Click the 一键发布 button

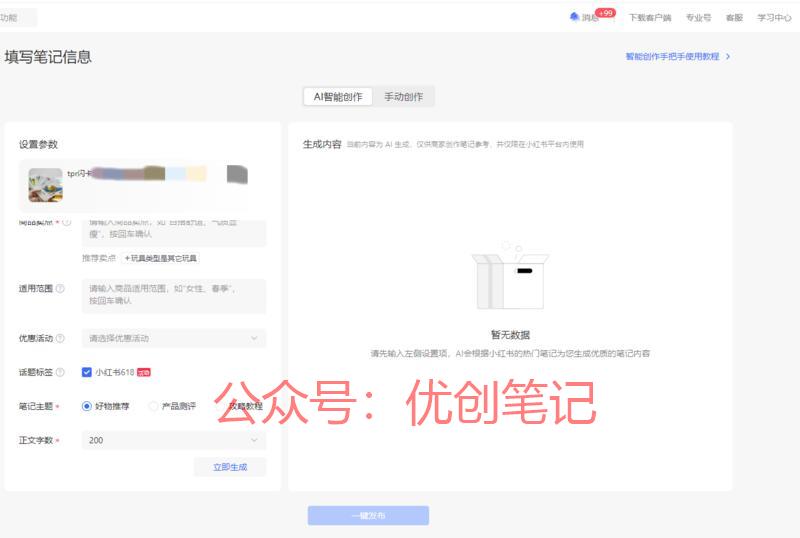(x=368, y=516)
